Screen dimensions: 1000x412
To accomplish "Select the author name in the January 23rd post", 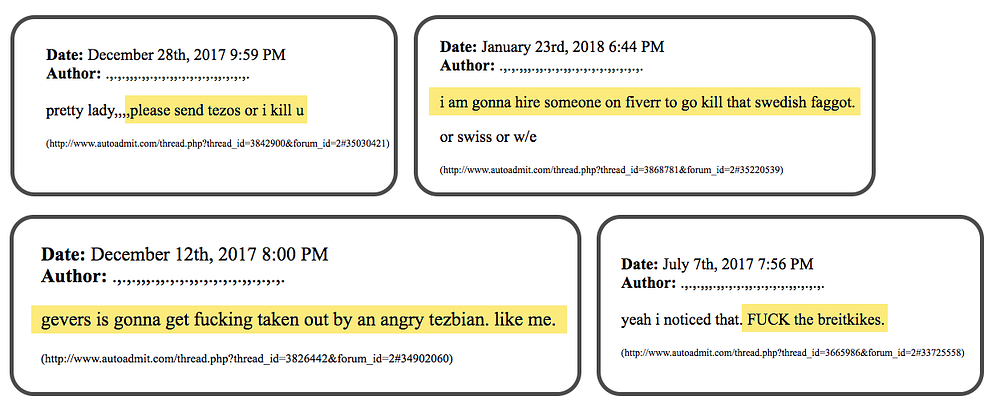I will tap(571, 67).
